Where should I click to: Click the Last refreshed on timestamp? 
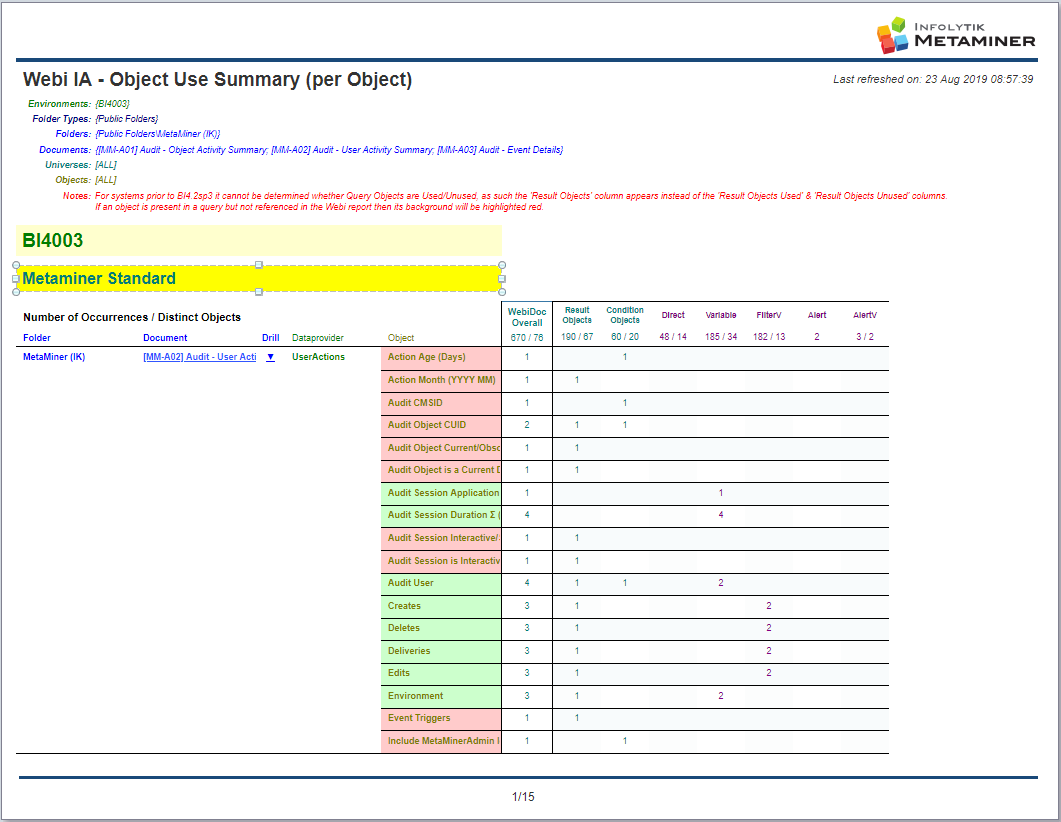(933, 79)
